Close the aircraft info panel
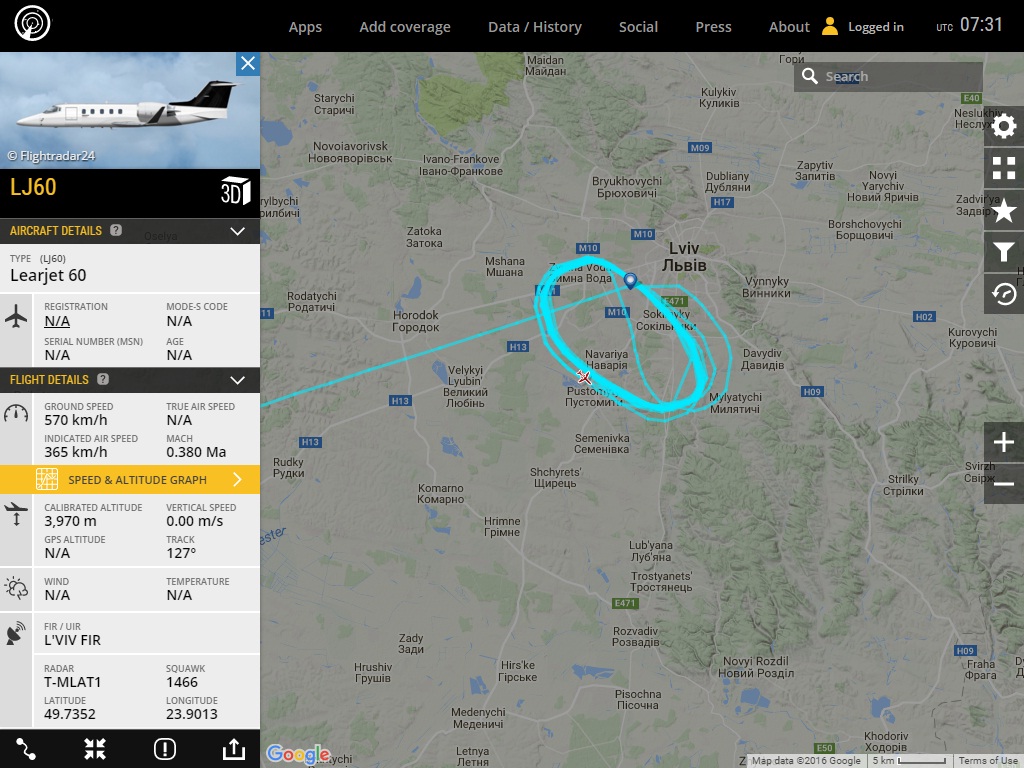 click(248, 63)
